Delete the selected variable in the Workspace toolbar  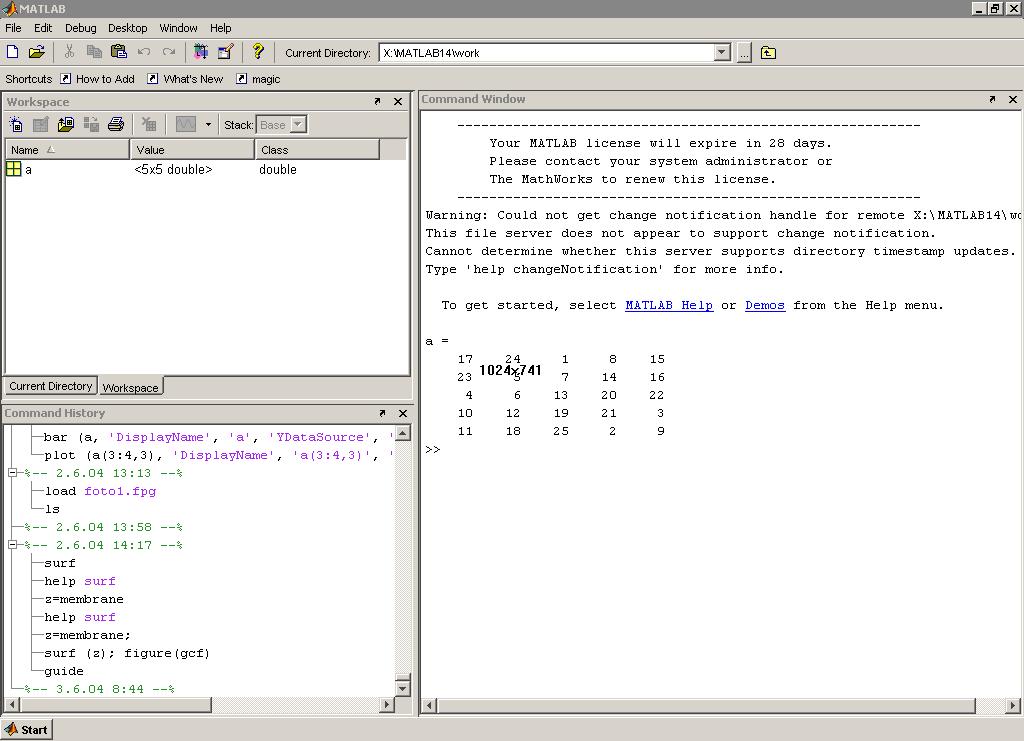pyautogui.click(x=149, y=124)
